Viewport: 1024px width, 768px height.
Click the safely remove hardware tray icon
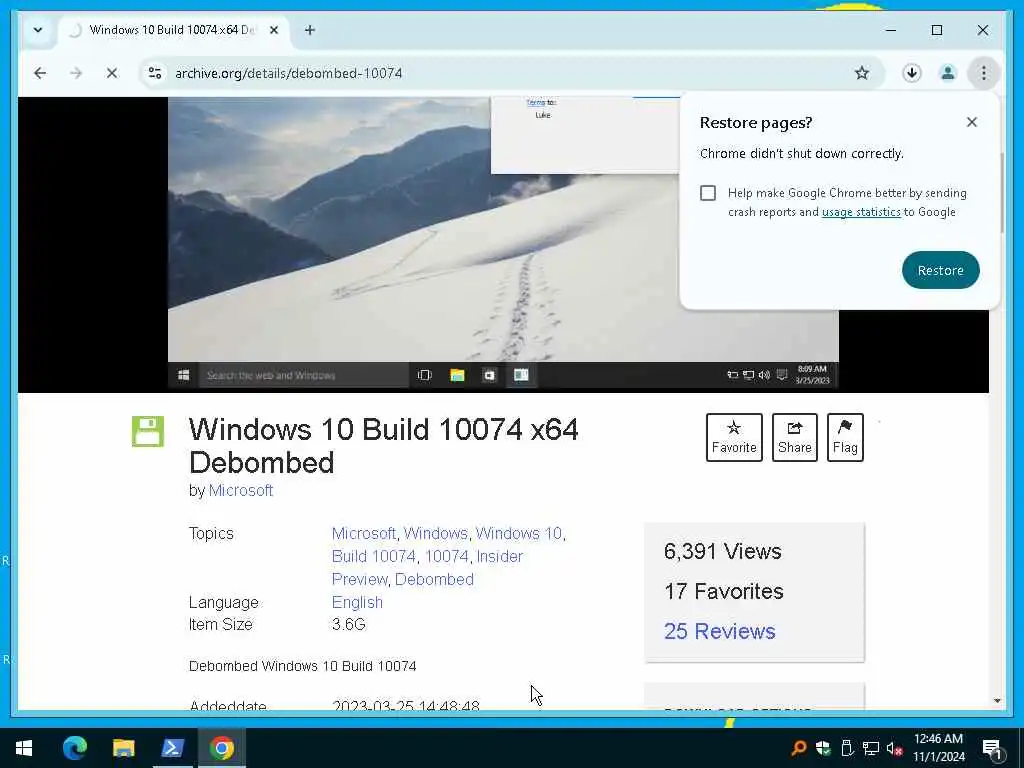click(x=847, y=748)
